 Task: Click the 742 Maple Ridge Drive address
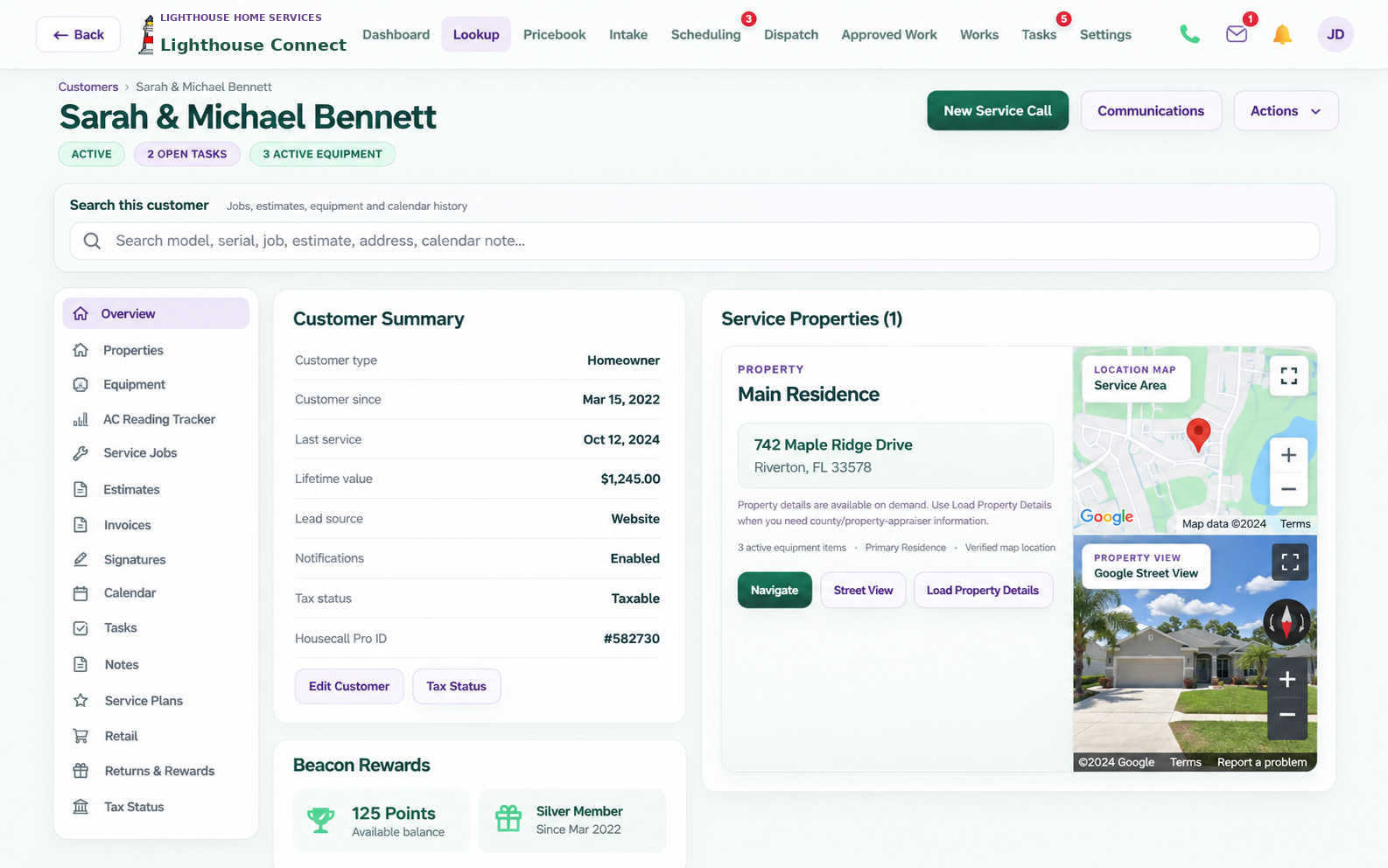pyautogui.click(x=833, y=444)
